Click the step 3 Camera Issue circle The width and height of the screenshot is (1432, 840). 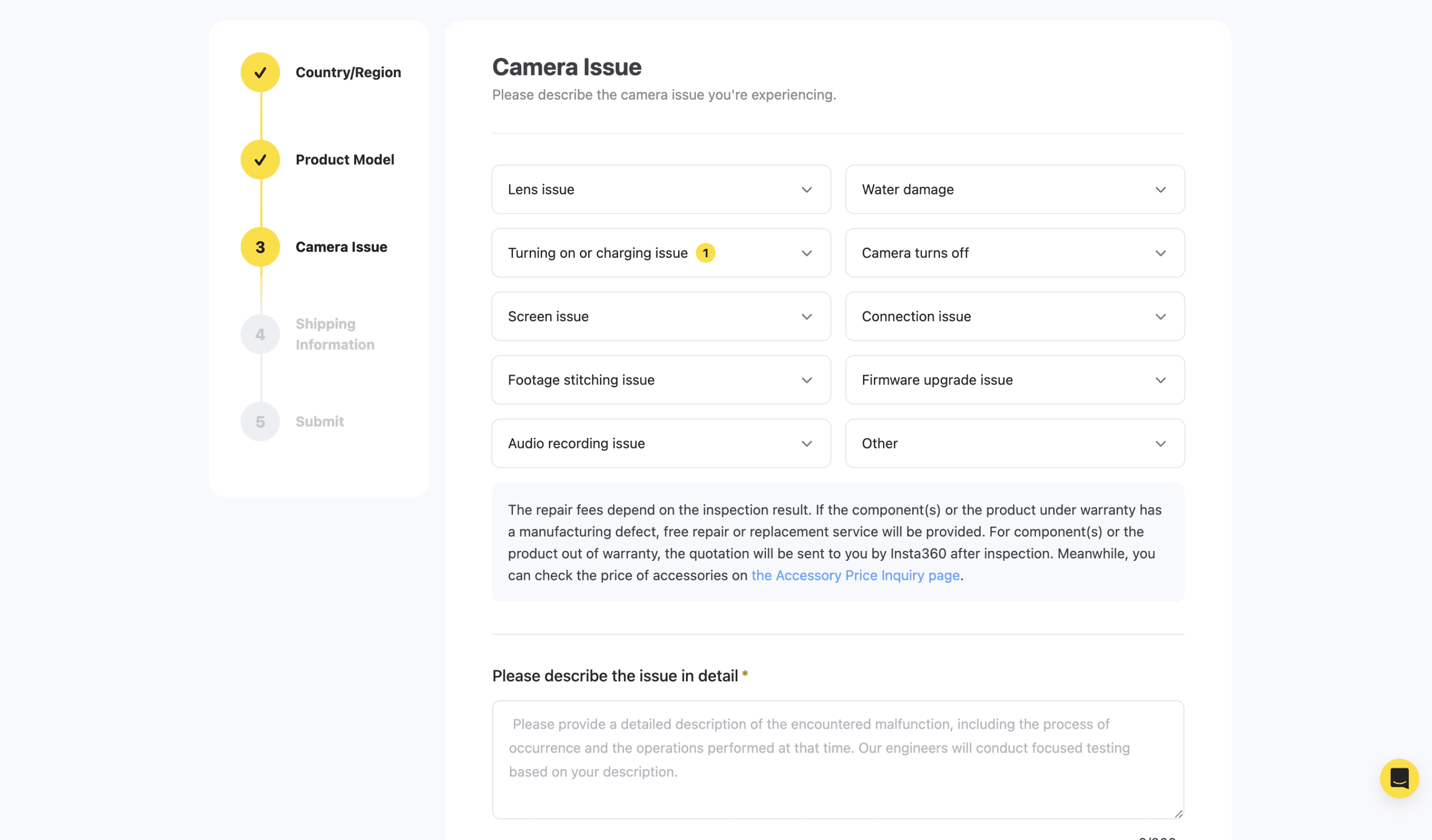(260, 247)
